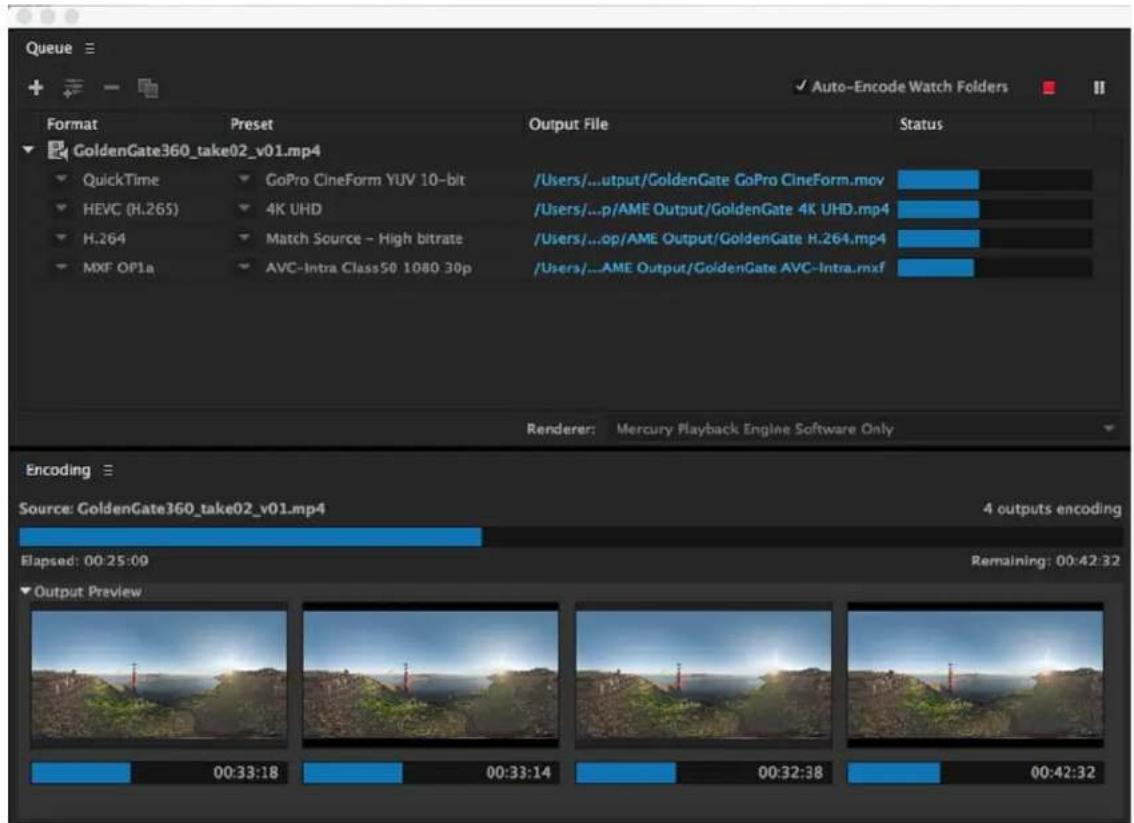The height and width of the screenshot is (823, 1134).
Task: Select the Queue panel tab
Action: tap(48, 48)
